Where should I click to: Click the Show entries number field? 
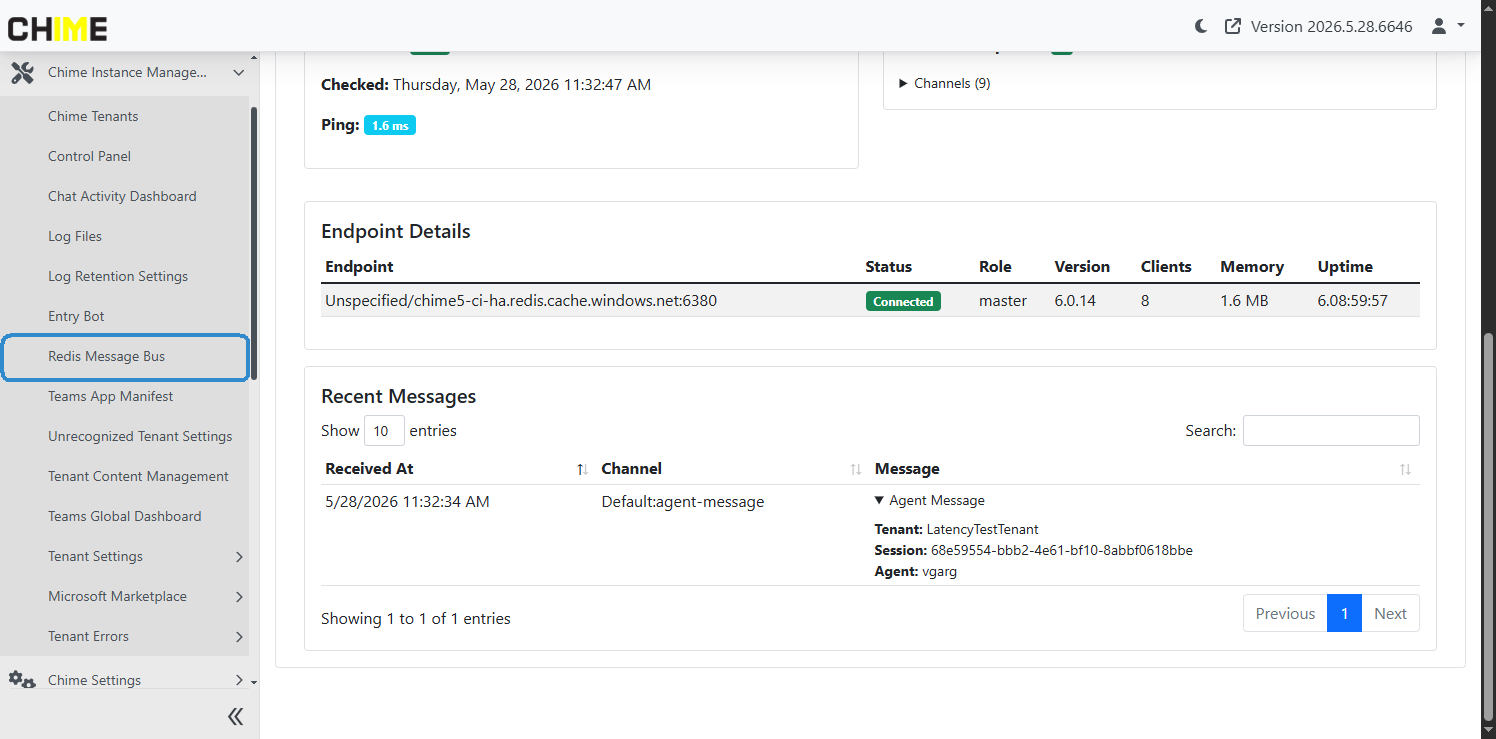pyautogui.click(x=384, y=430)
